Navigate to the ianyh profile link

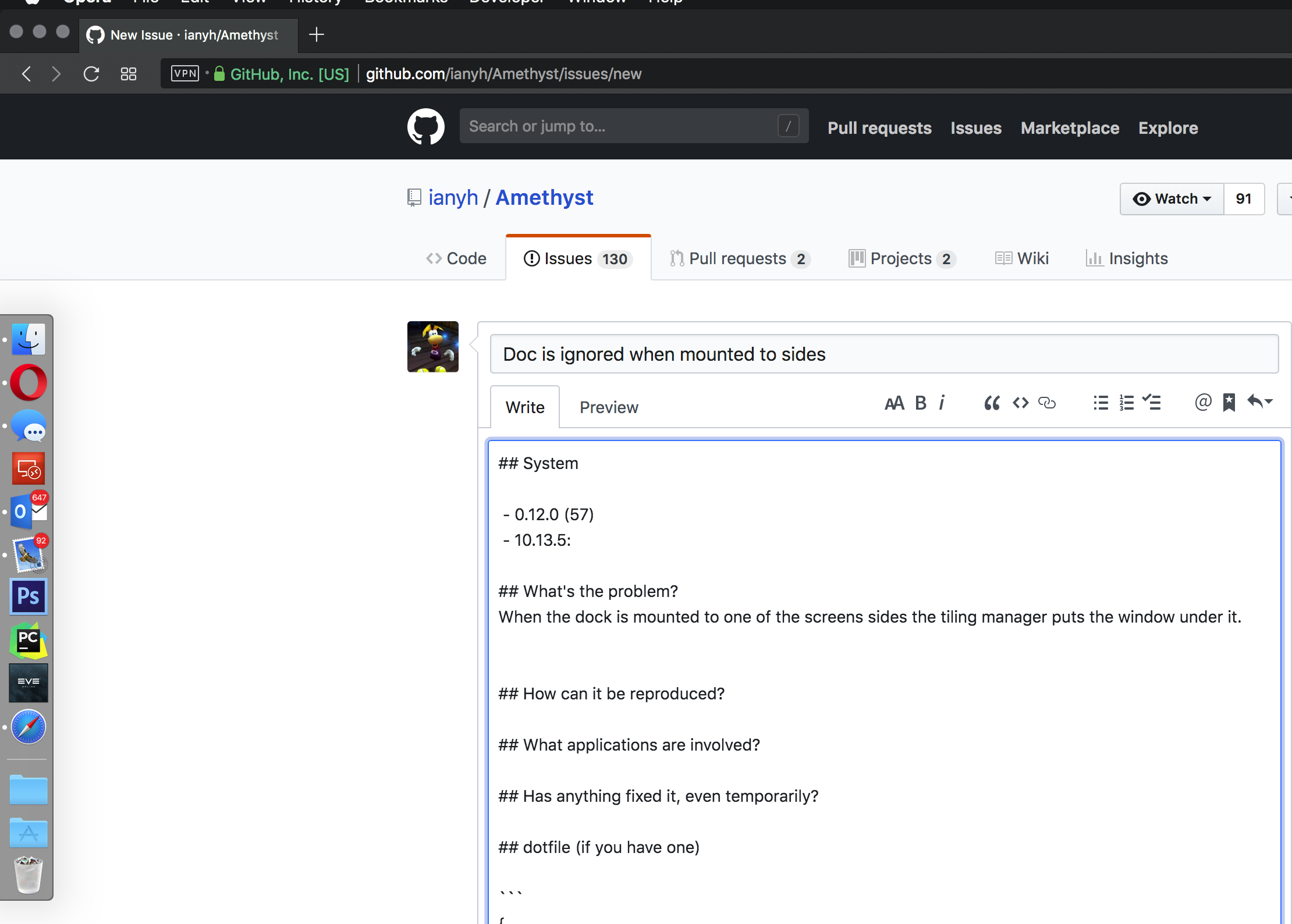coord(453,197)
